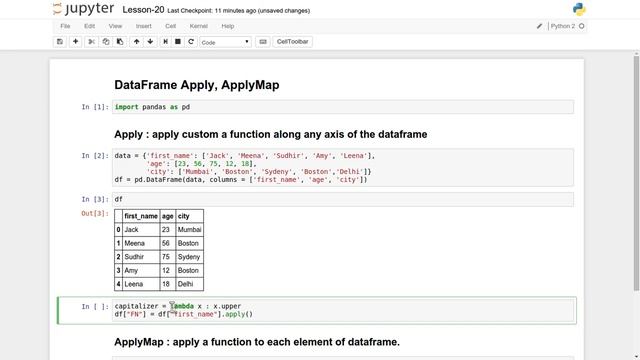This screenshot has width=640, height=360.
Task: Click into the In [3] df cell
Action: tap(343, 199)
